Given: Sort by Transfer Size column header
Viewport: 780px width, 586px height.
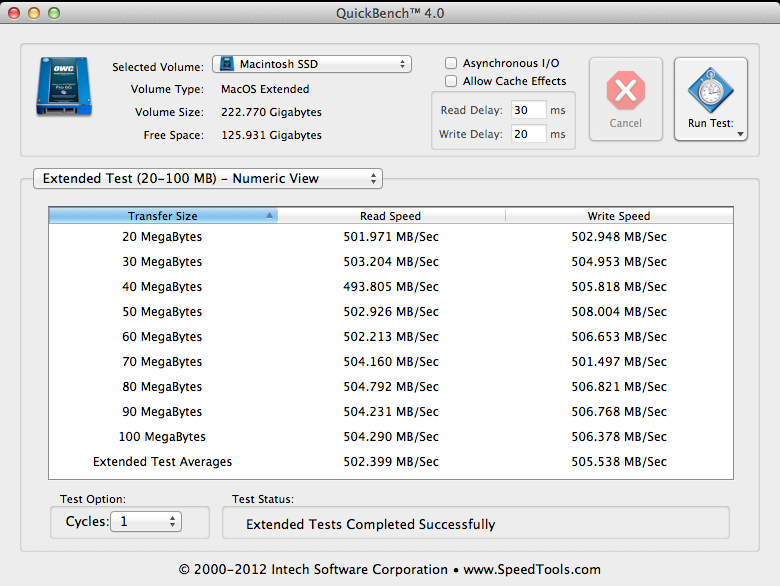Looking at the screenshot, I should (x=163, y=215).
